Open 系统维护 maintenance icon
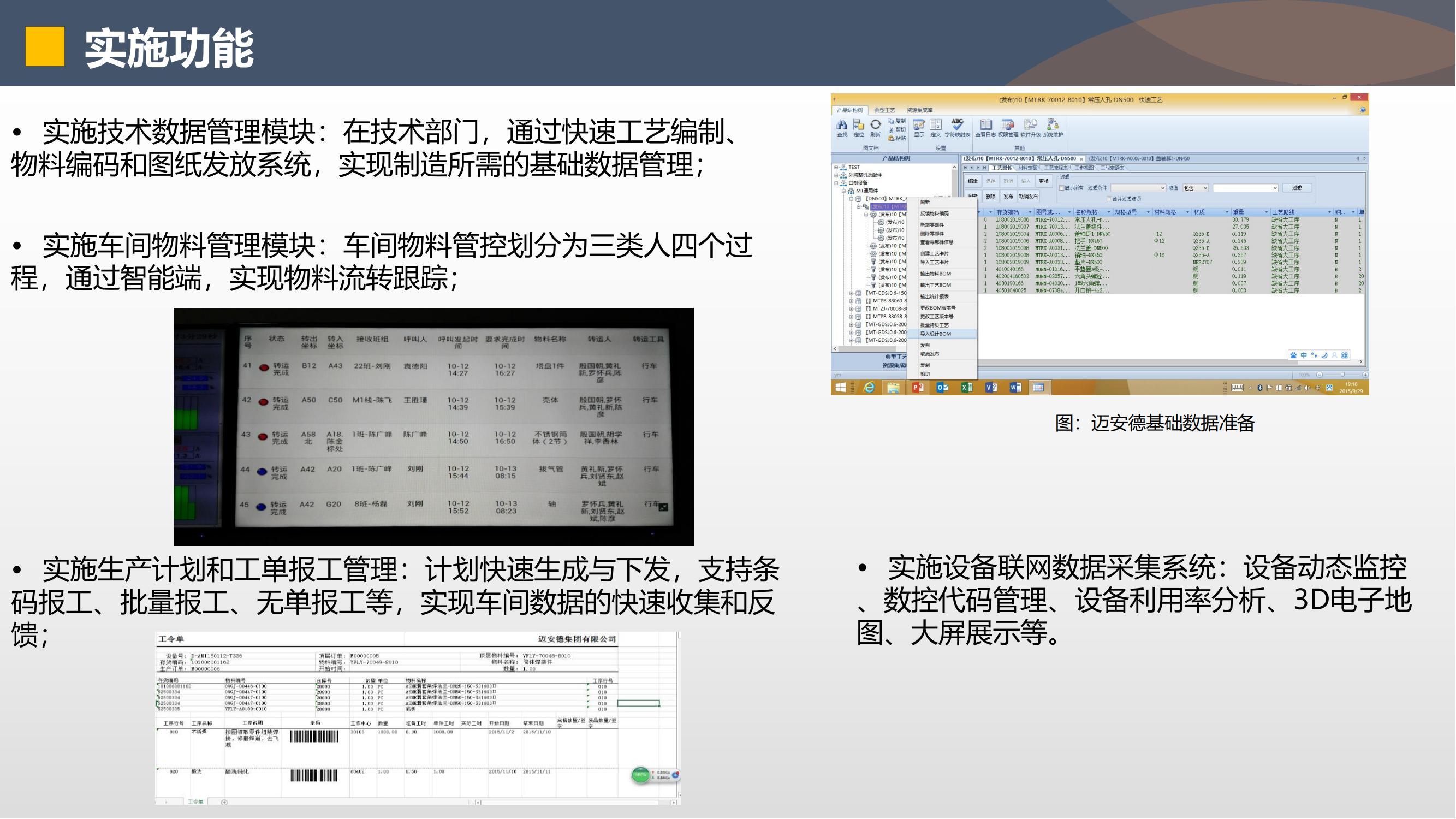The height and width of the screenshot is (819, 1456). pos(1053,126)
